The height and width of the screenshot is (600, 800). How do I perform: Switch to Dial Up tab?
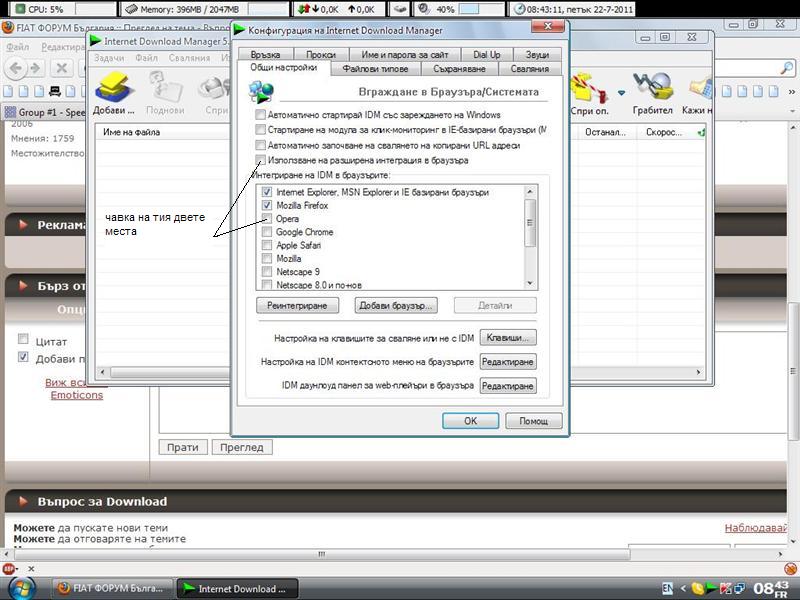pyautogui.click(x=486, y=55)
